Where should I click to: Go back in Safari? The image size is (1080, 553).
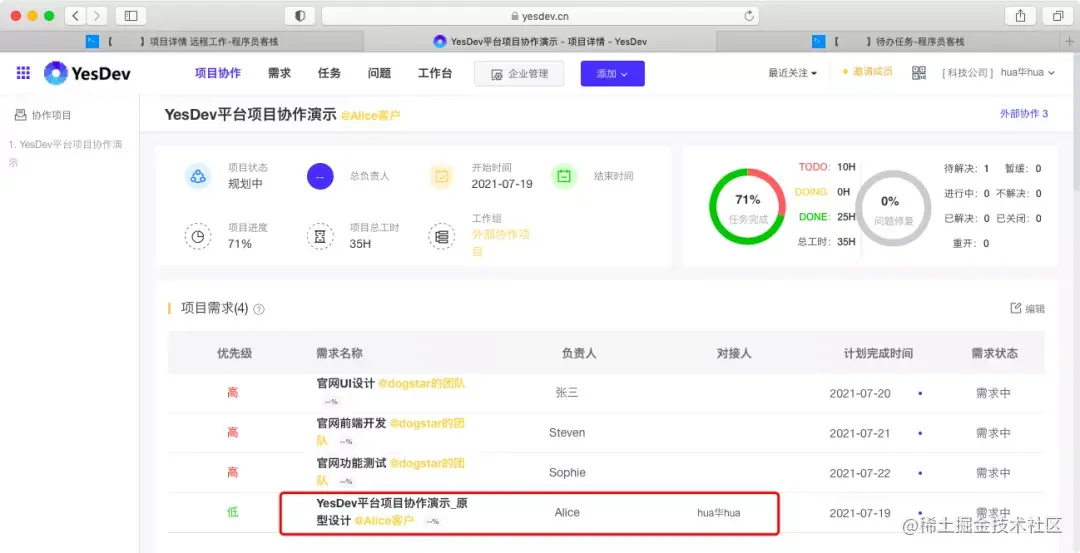(x=75, y=15)
